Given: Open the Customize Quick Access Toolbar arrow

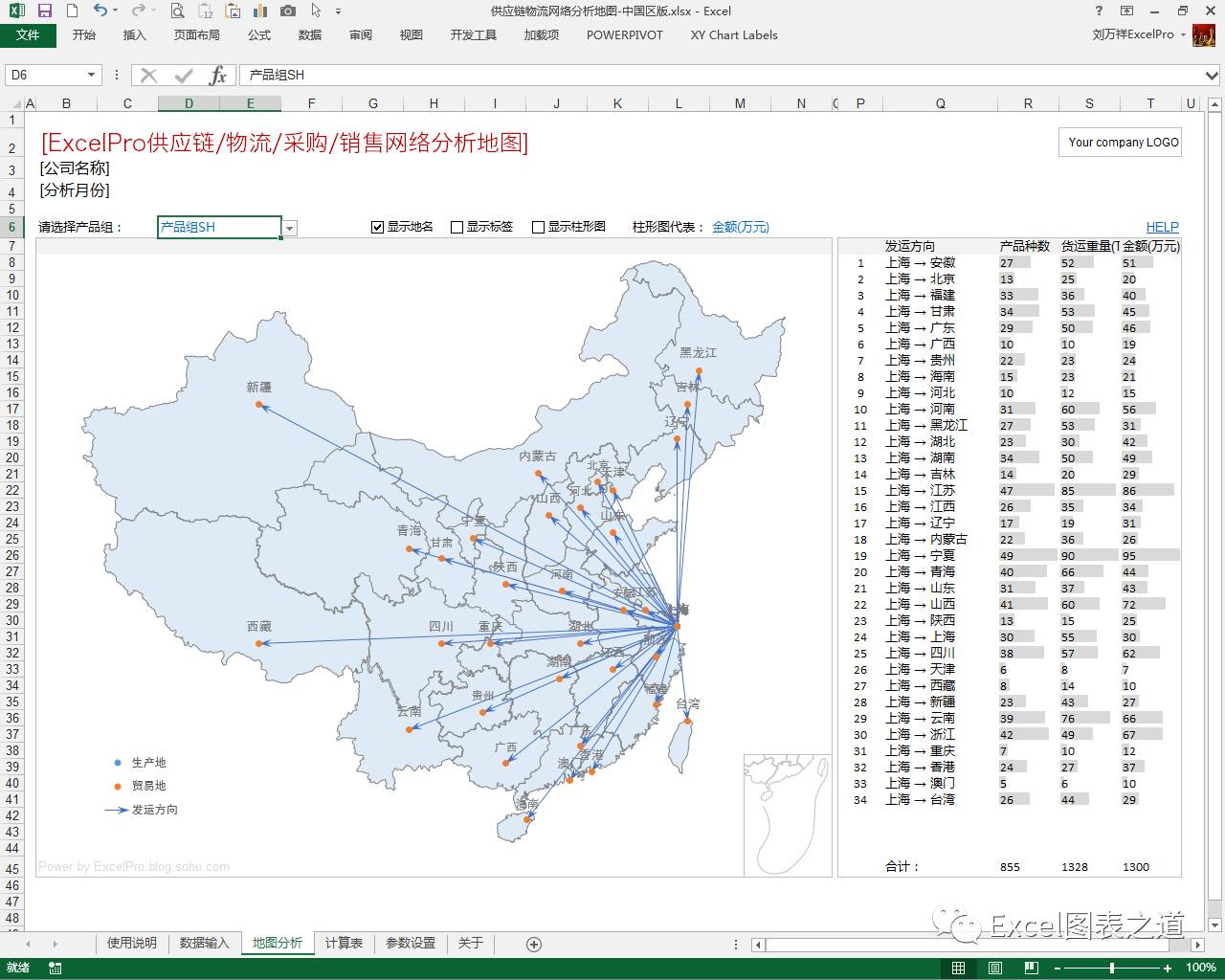Looking at the screenshot, I should [338, 12].
